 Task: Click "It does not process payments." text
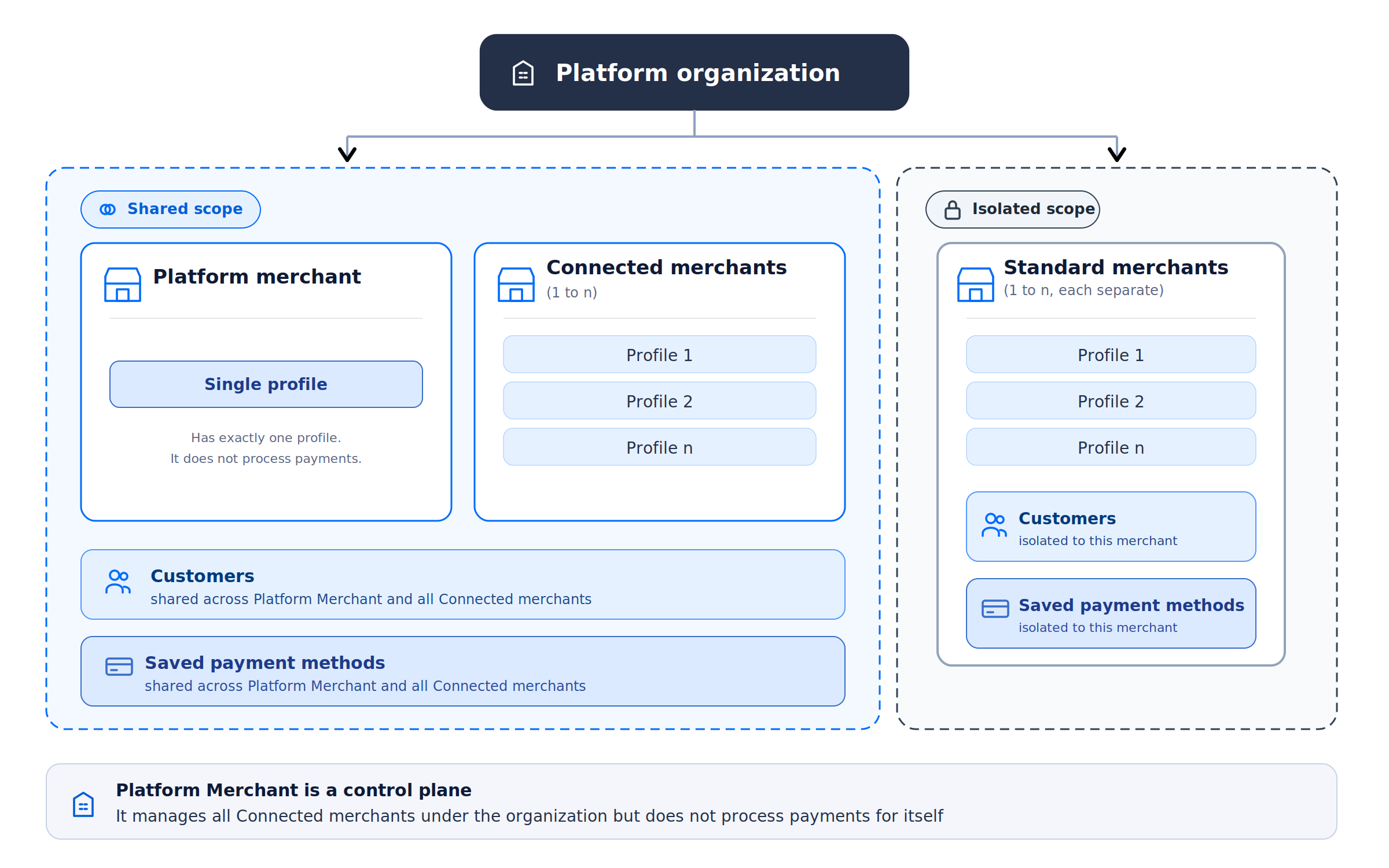(x=266, y=459)
